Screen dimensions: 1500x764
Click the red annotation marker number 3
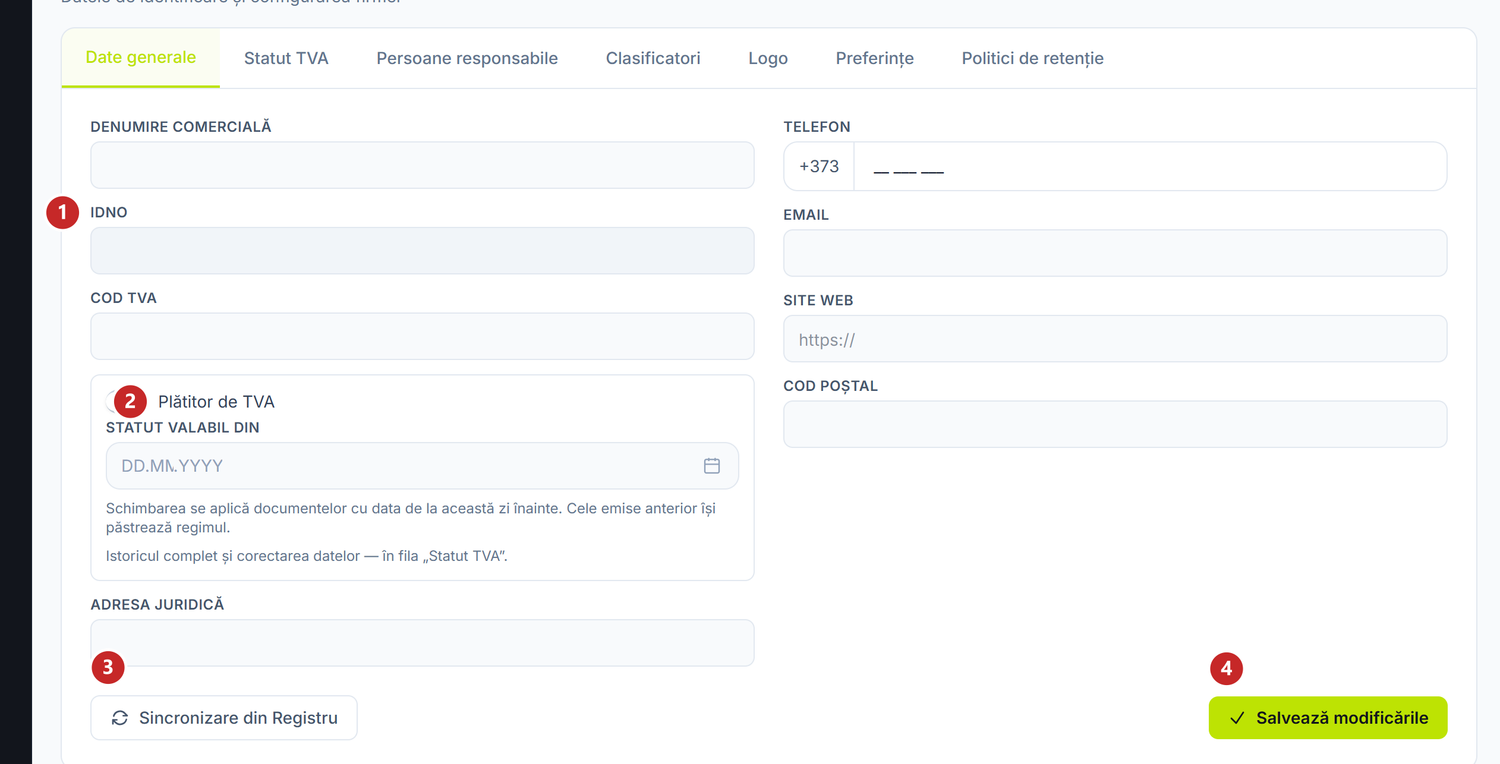[108, 667]
